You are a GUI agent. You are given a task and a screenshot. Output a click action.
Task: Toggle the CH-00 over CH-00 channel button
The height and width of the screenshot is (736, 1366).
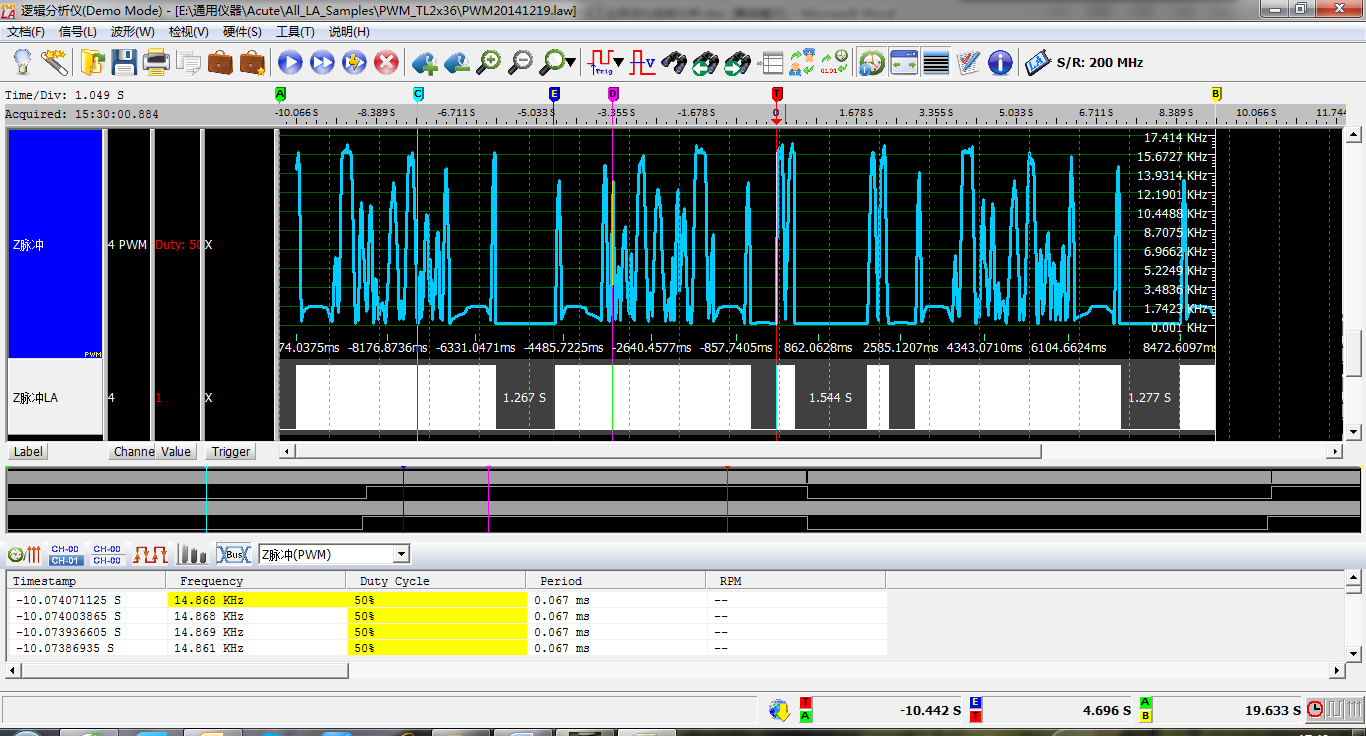coord(107,554)
